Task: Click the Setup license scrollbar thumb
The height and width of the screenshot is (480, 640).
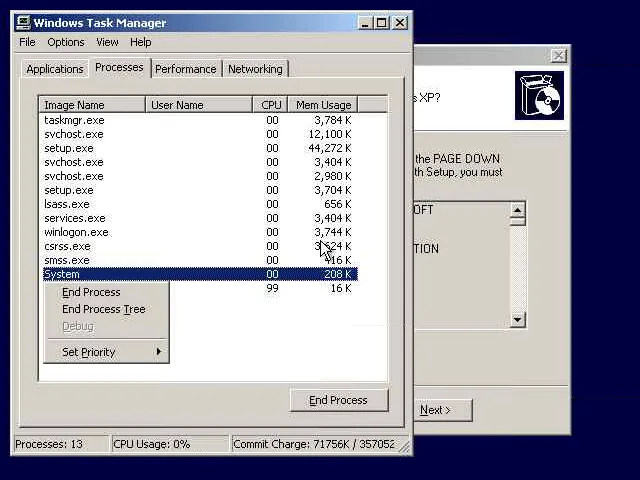Action: click(518, 222)
